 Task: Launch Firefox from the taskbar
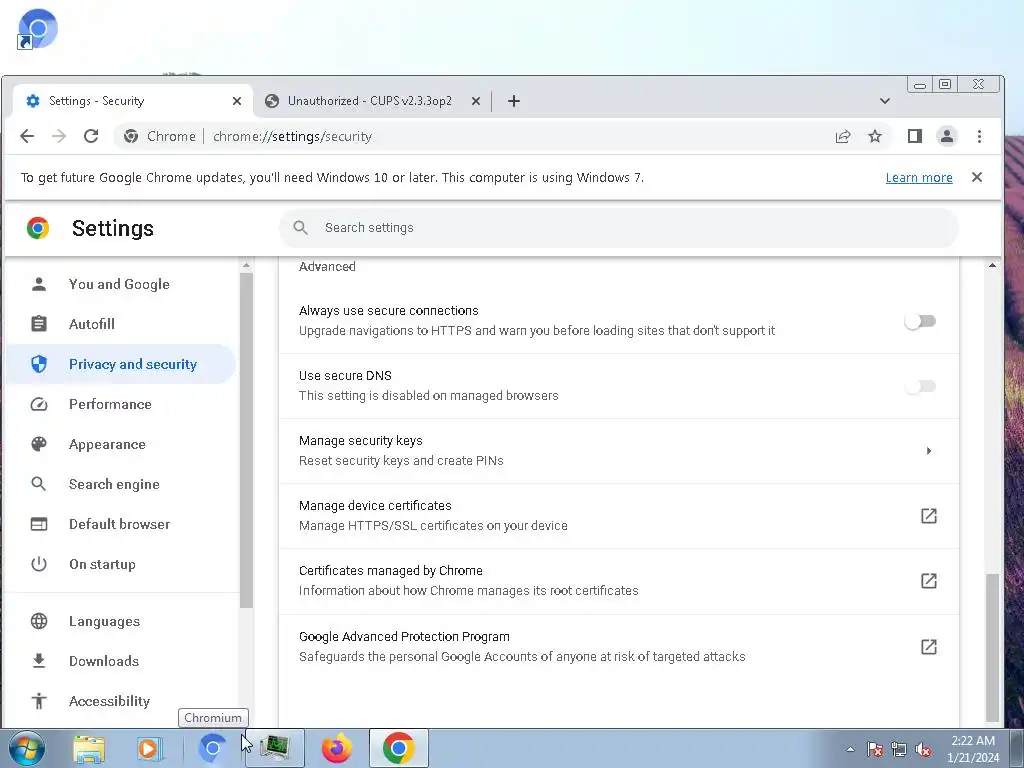[336, 748]
